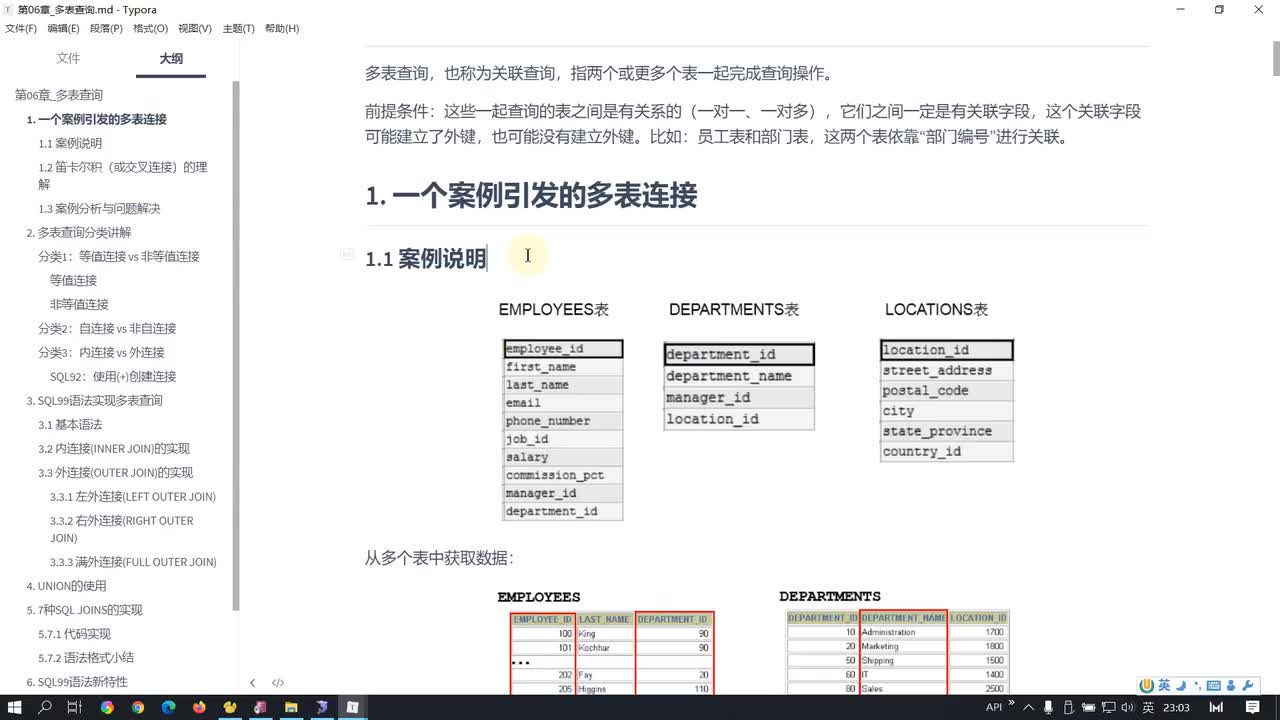This screenshot has height=720, width=1280.
Task: Show hidden system tray icons
Action: click(1029, 707)
